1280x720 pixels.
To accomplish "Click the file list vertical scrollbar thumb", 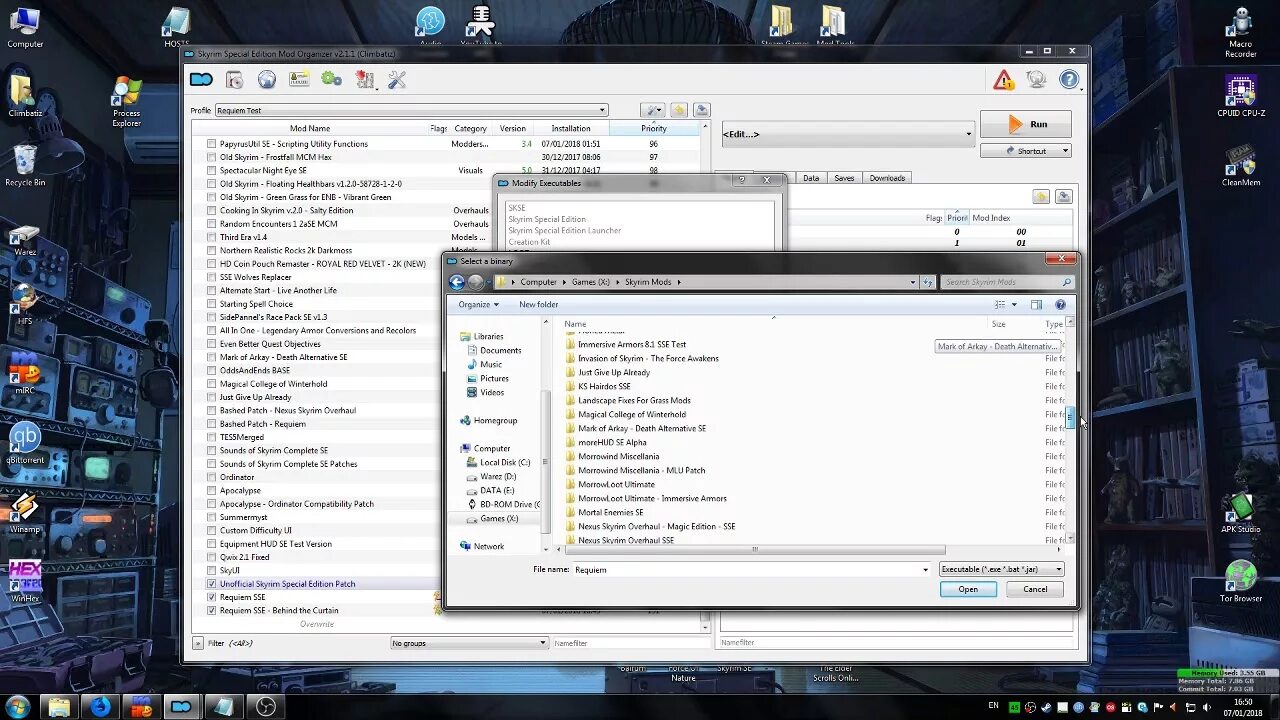I will click(x=1070, y=417).
